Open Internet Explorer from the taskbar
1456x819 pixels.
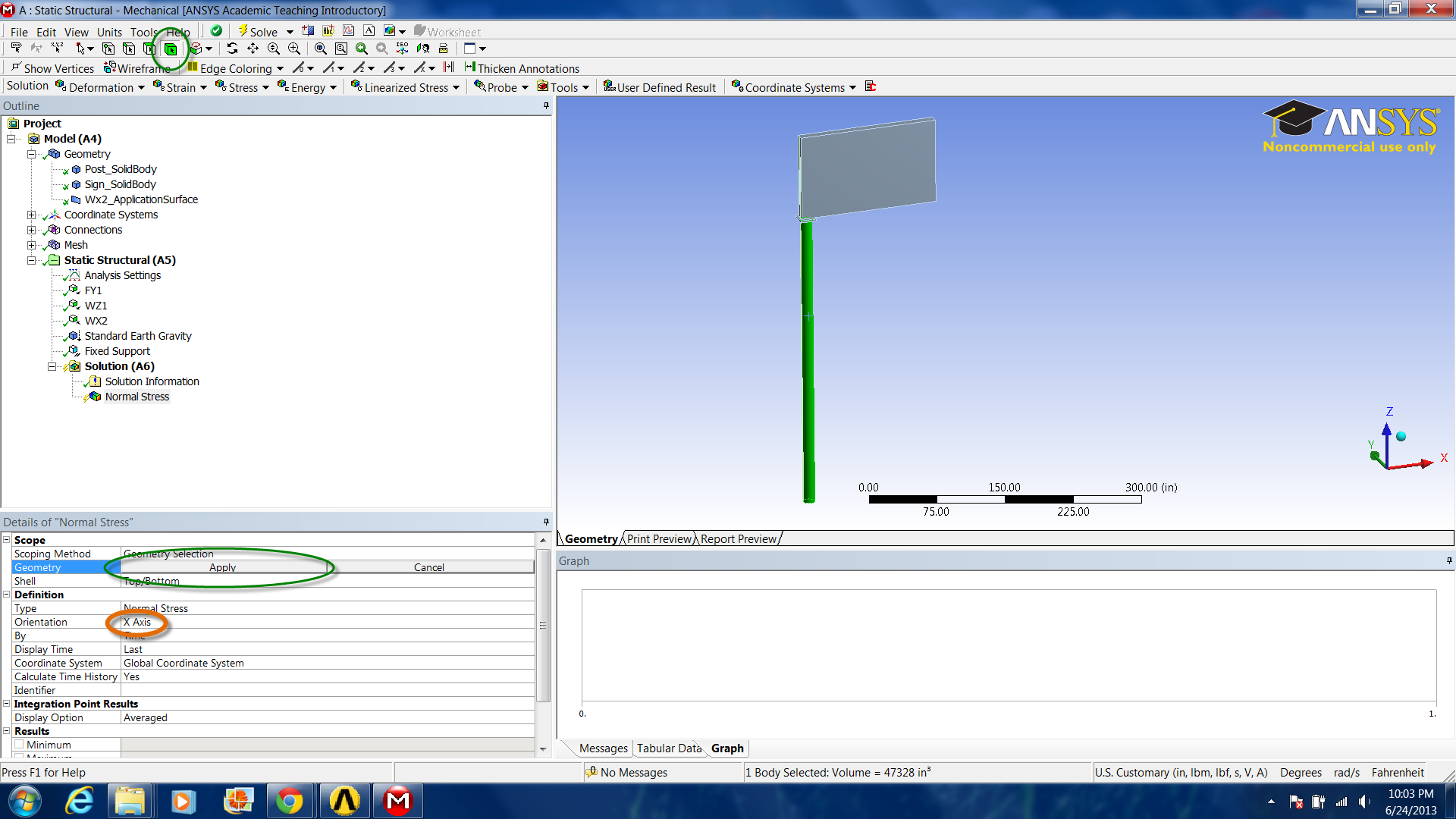(x=79, y=801)
